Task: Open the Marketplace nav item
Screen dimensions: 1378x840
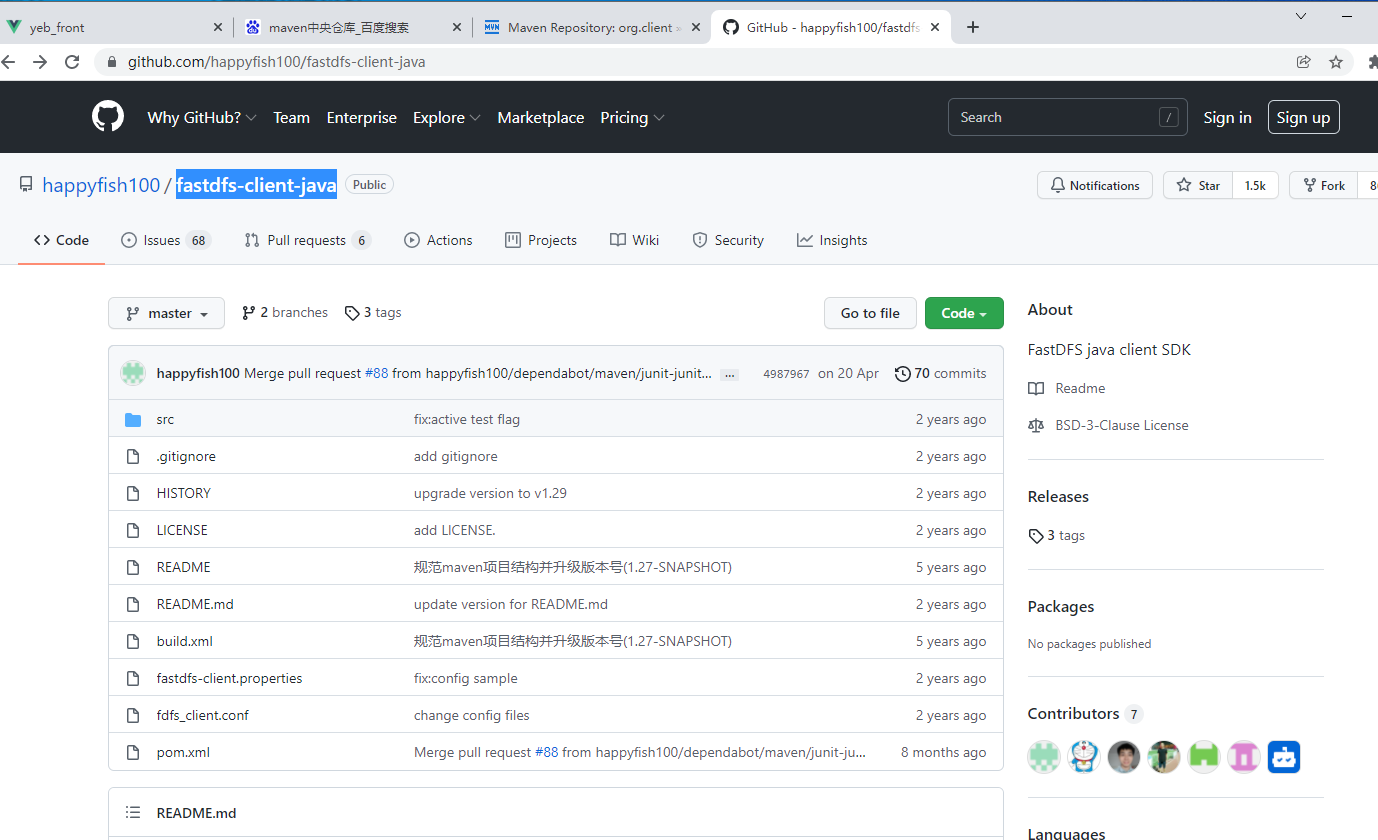Action: [x=541, y=118]
